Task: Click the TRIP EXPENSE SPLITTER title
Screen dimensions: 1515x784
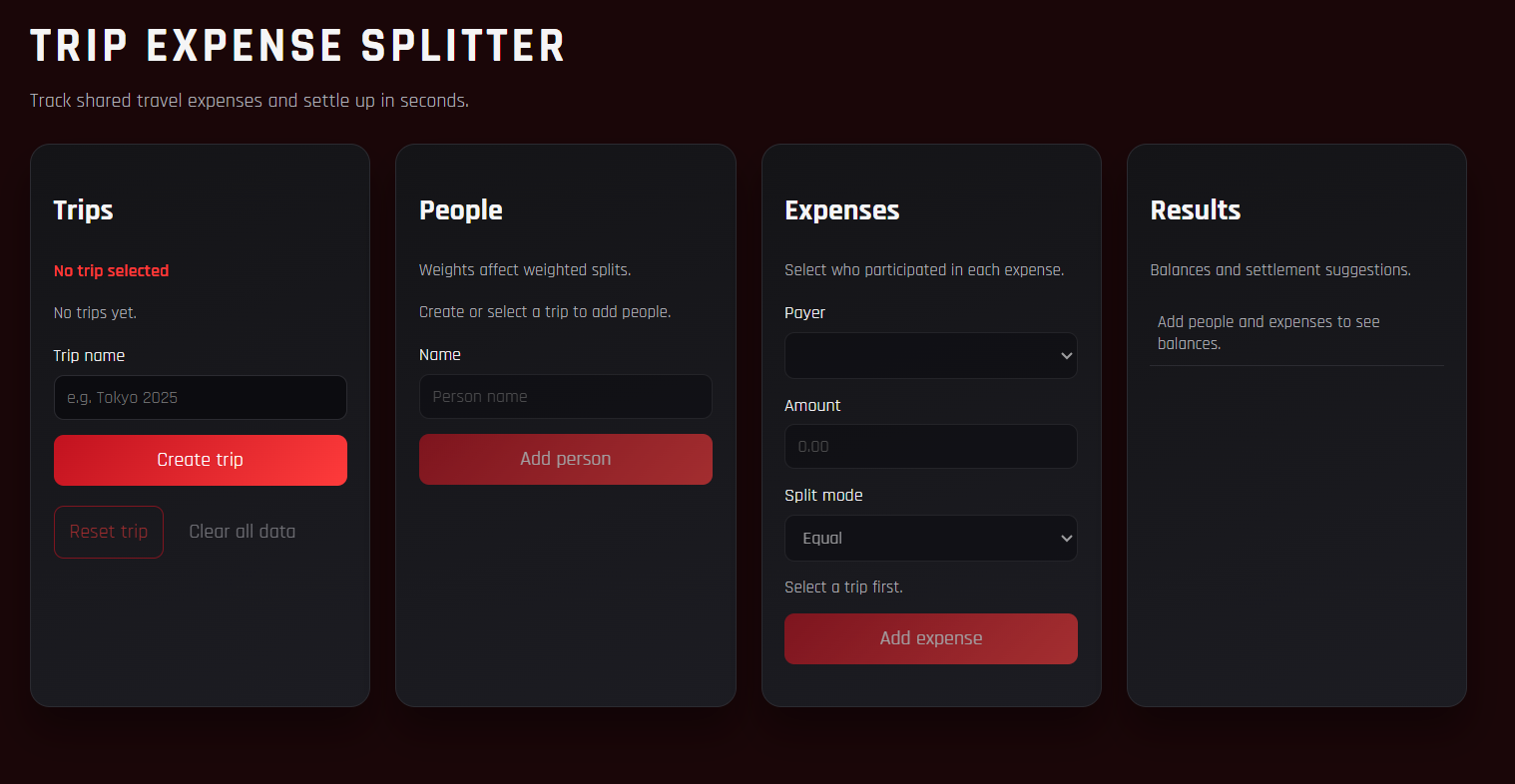Action: 296,45
